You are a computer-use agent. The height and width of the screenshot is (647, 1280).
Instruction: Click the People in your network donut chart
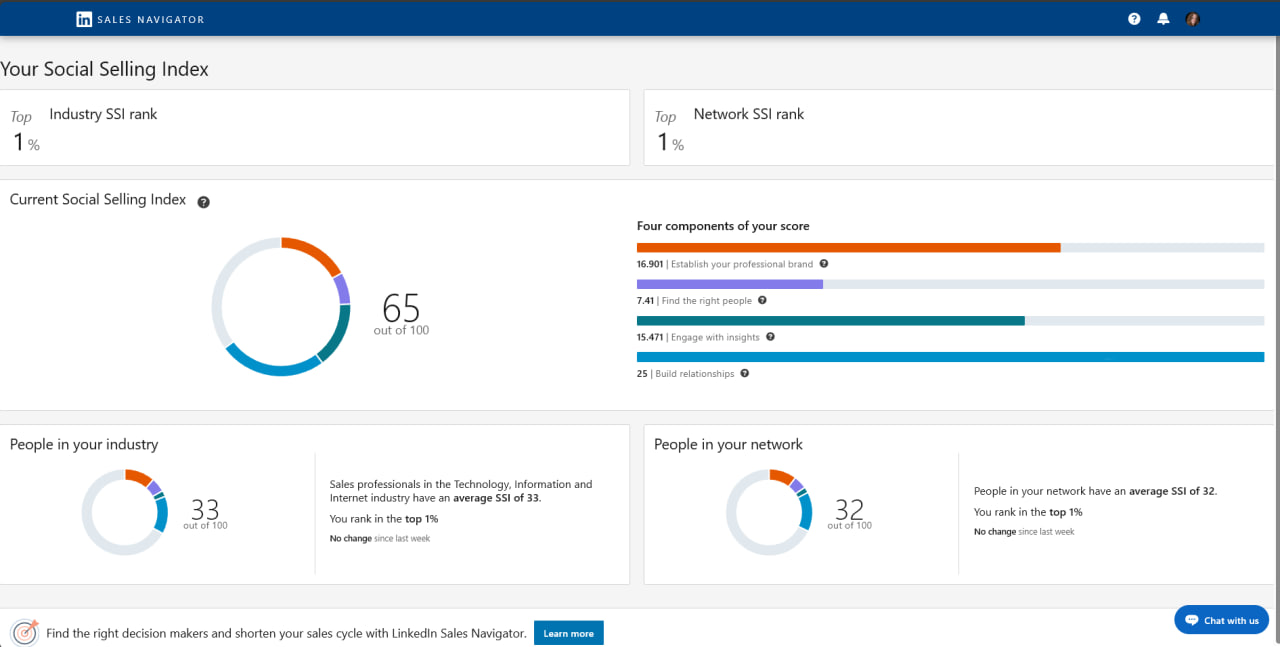769,512
